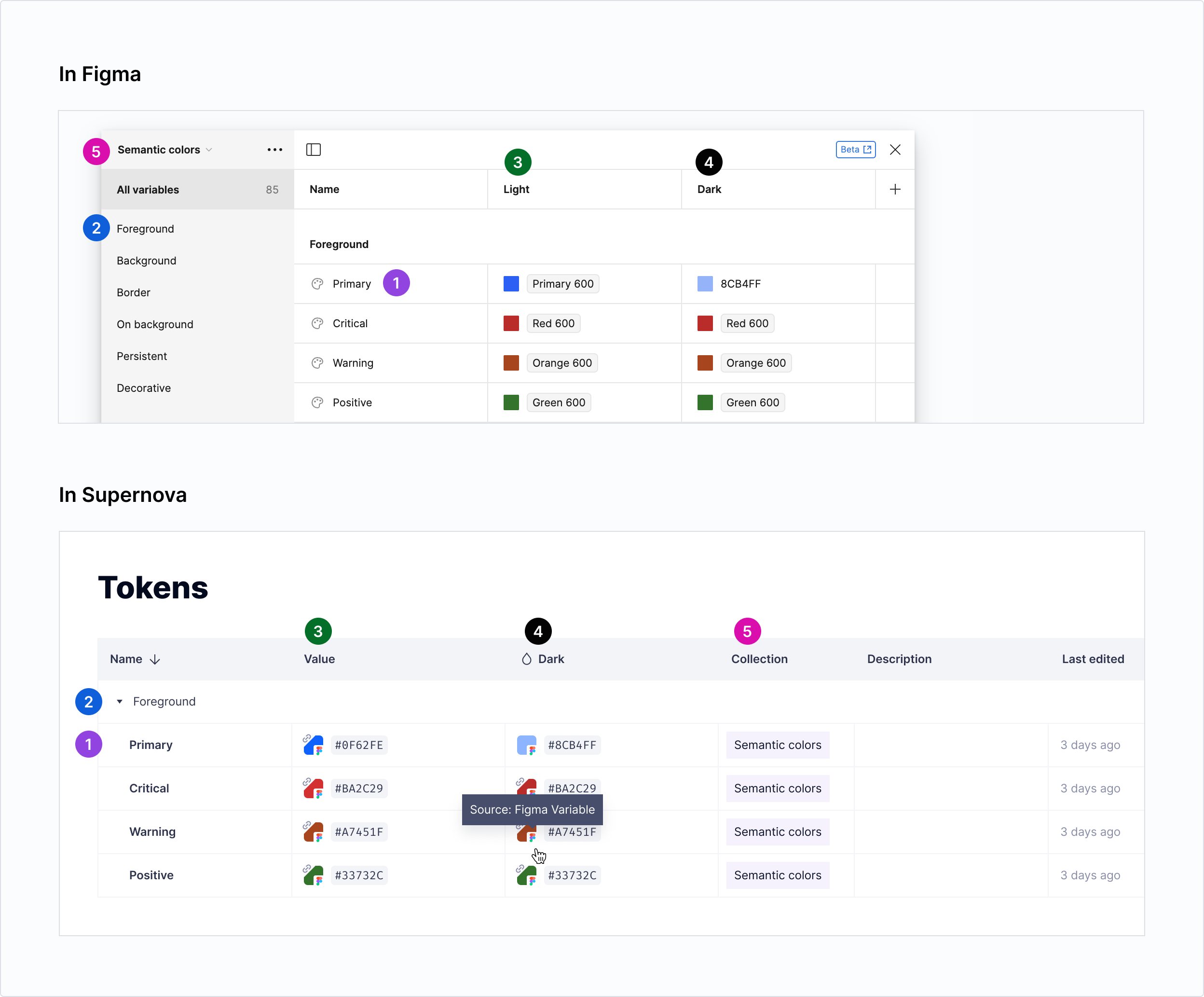Viewport: 1204px width, 997px height.
Task: Click the Primary Light blue color swatch
Action: [511, 284]
